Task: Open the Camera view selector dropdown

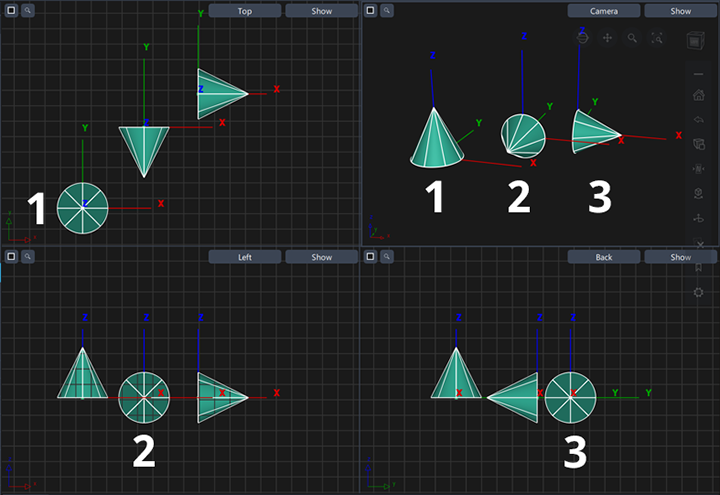Action: (x=604, y=11)
